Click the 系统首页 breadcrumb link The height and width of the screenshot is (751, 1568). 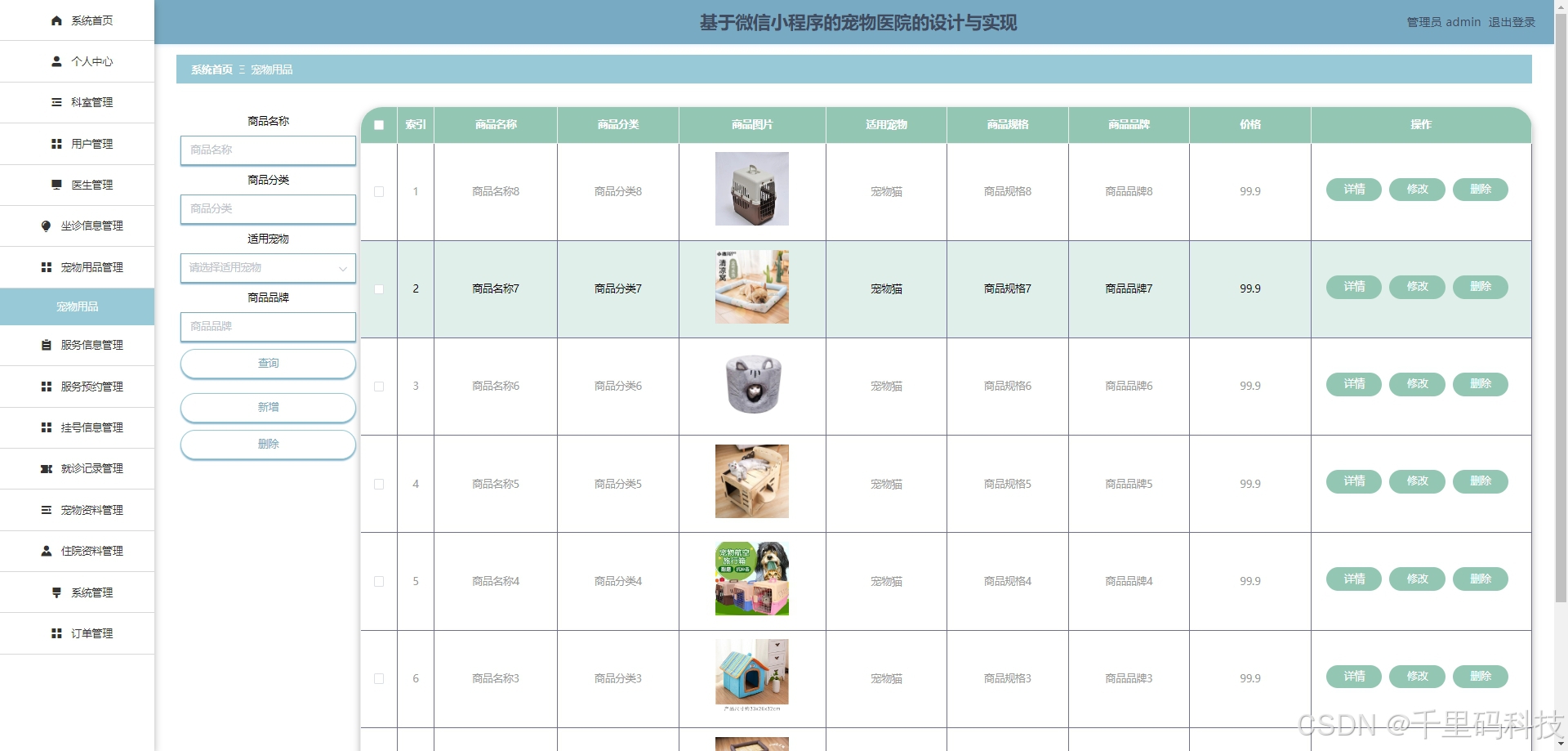click(x=212, y=69)
